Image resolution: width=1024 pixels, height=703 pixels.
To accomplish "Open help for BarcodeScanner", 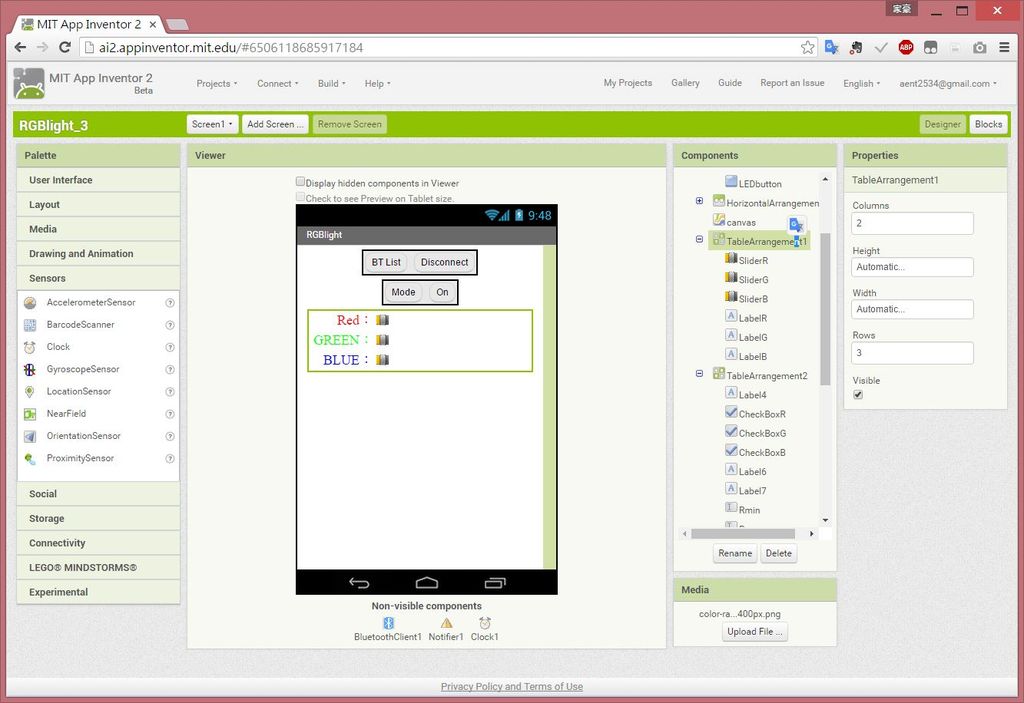I will (x=170, y=325).
